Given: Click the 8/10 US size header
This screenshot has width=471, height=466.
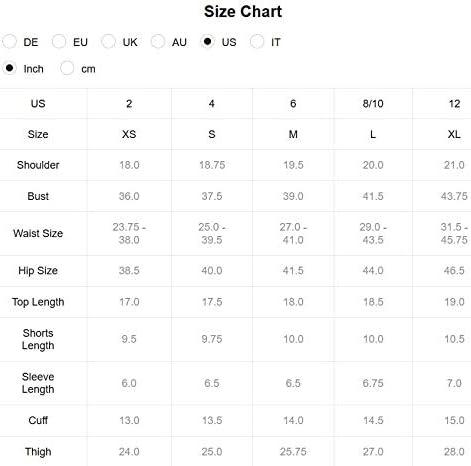Looking at the screenshot, I should coord(373,104).
